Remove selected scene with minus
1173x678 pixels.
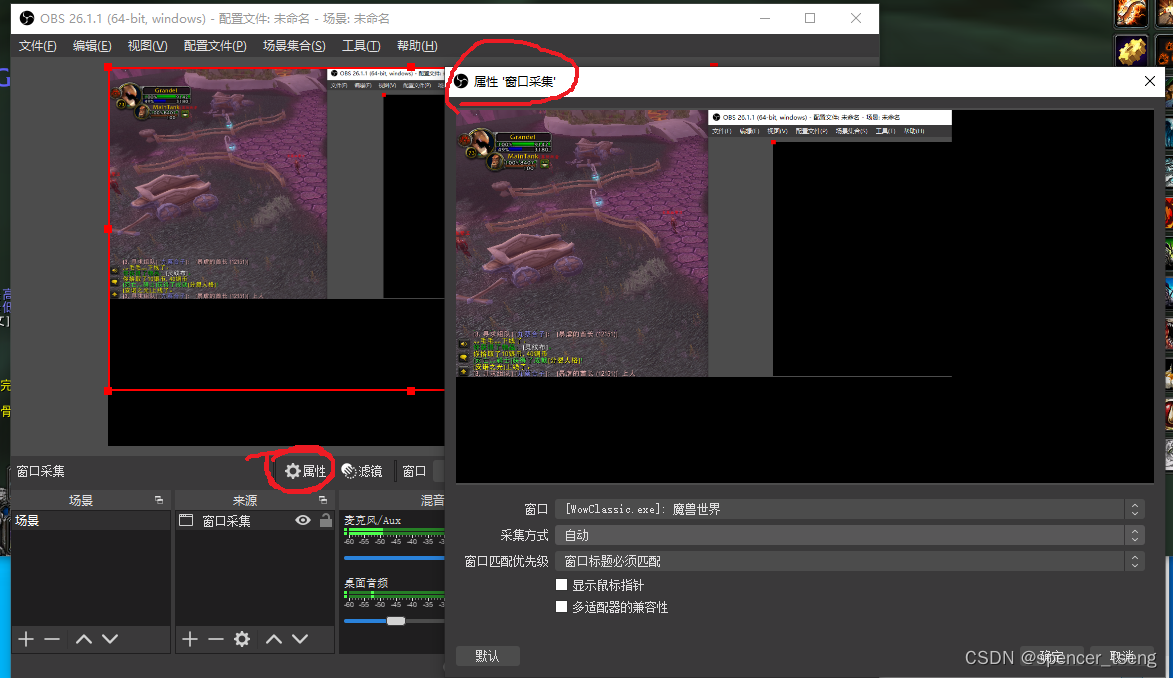pos(52,639)
